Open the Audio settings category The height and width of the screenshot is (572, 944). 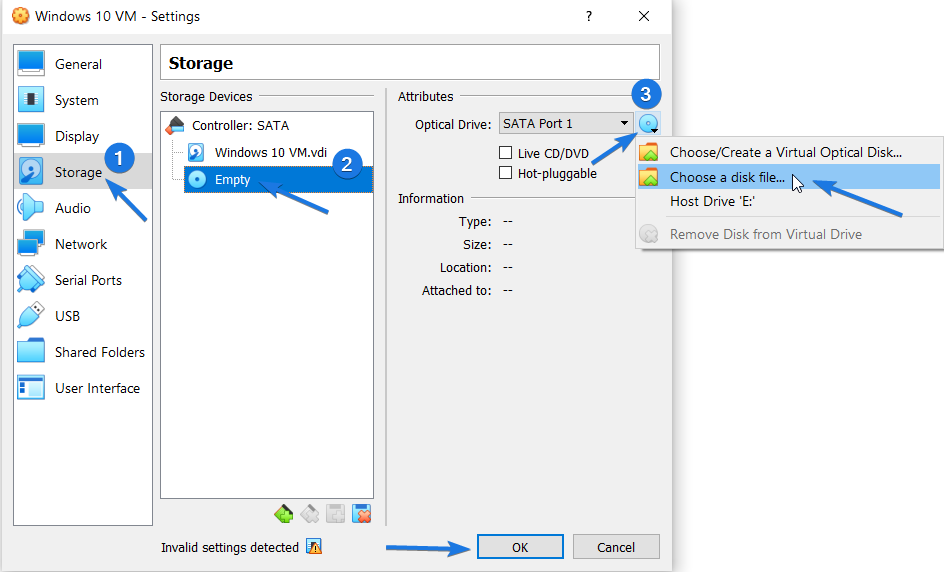[83, 208]
